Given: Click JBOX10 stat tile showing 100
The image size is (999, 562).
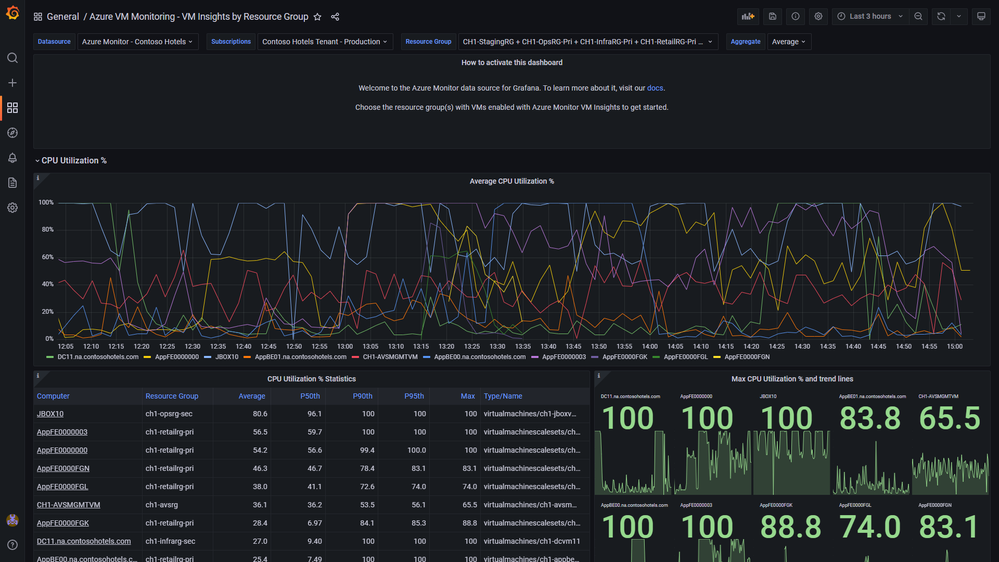Looking at the screenshot, I should (x=791, y=443).
